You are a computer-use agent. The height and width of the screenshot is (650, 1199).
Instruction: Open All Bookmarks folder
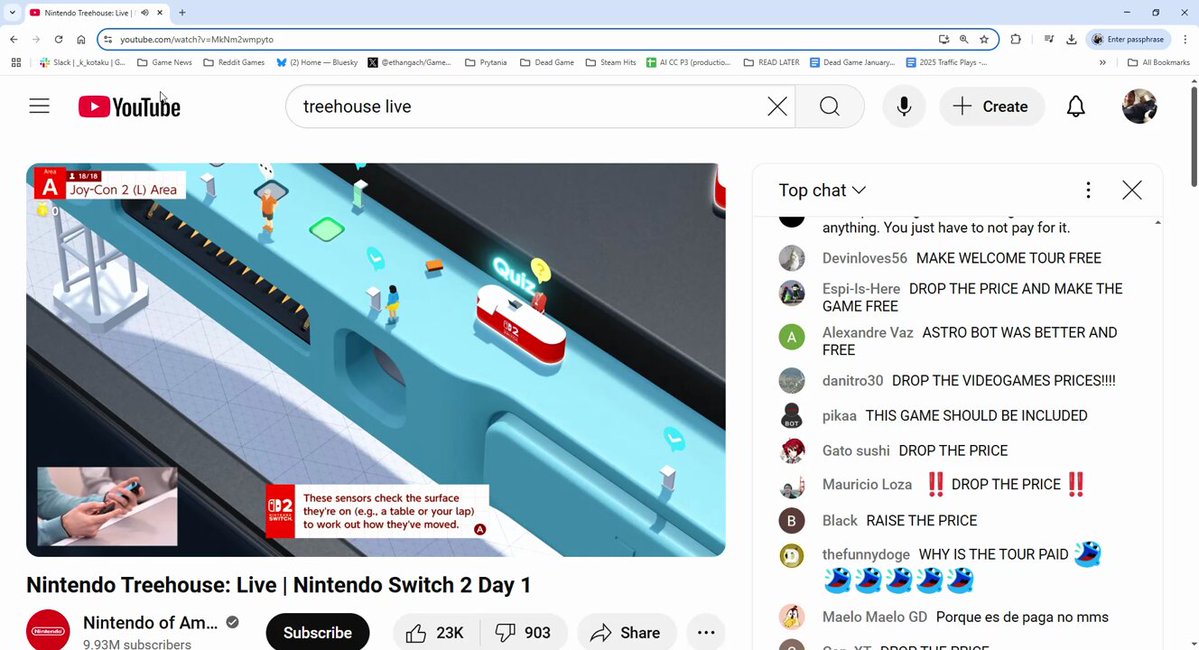[1158, 63]
